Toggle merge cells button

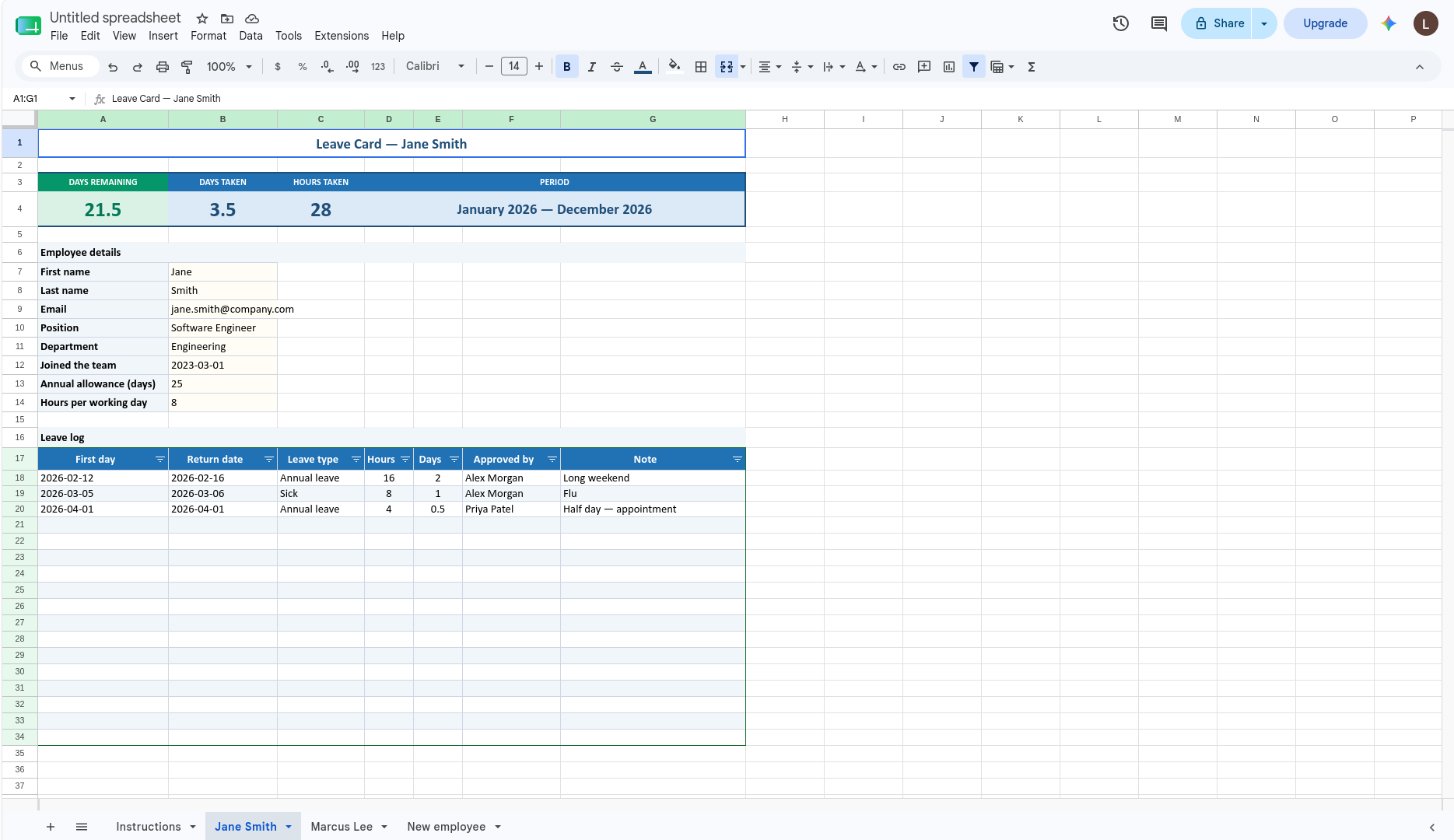coord(727,67)
